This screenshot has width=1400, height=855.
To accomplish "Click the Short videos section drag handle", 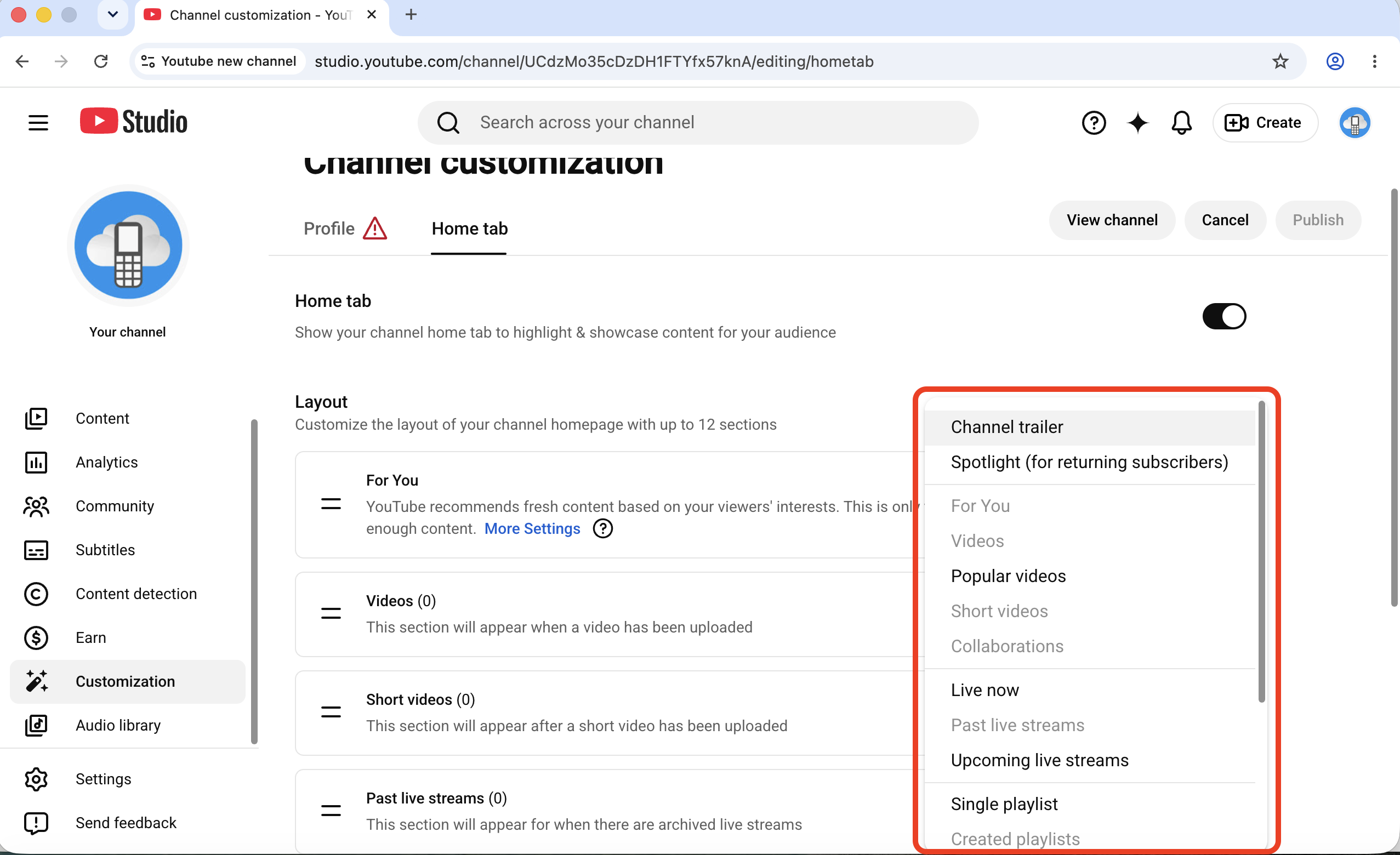I will [331, 713].
